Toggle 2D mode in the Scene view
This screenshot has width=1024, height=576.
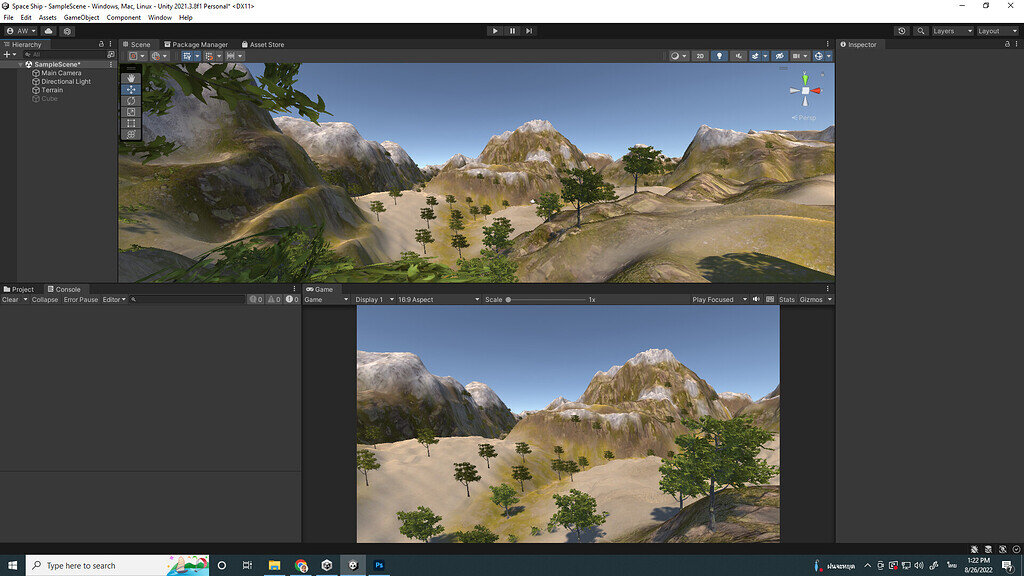click(x=700, y=56)
